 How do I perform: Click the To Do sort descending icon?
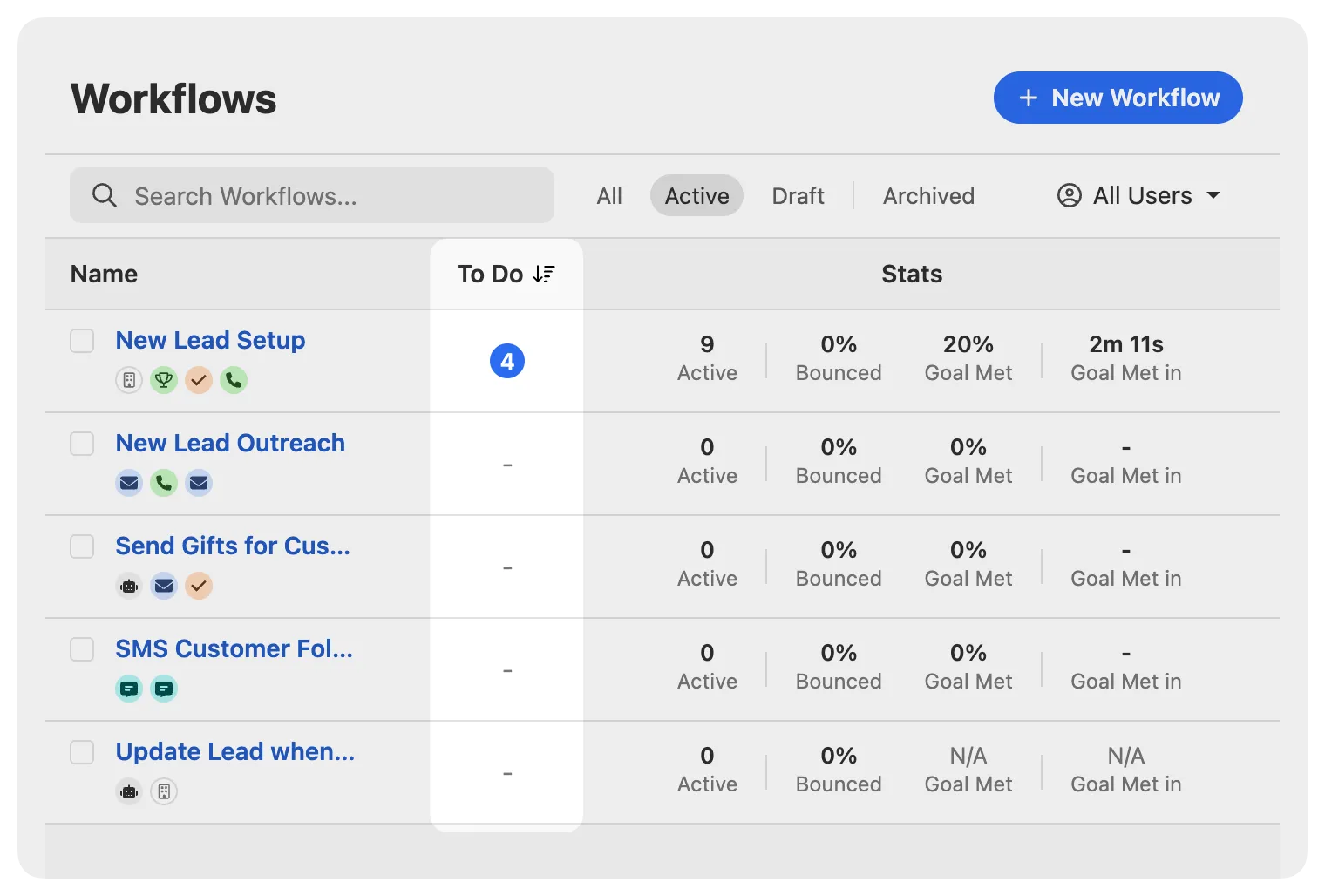(544, 274)
